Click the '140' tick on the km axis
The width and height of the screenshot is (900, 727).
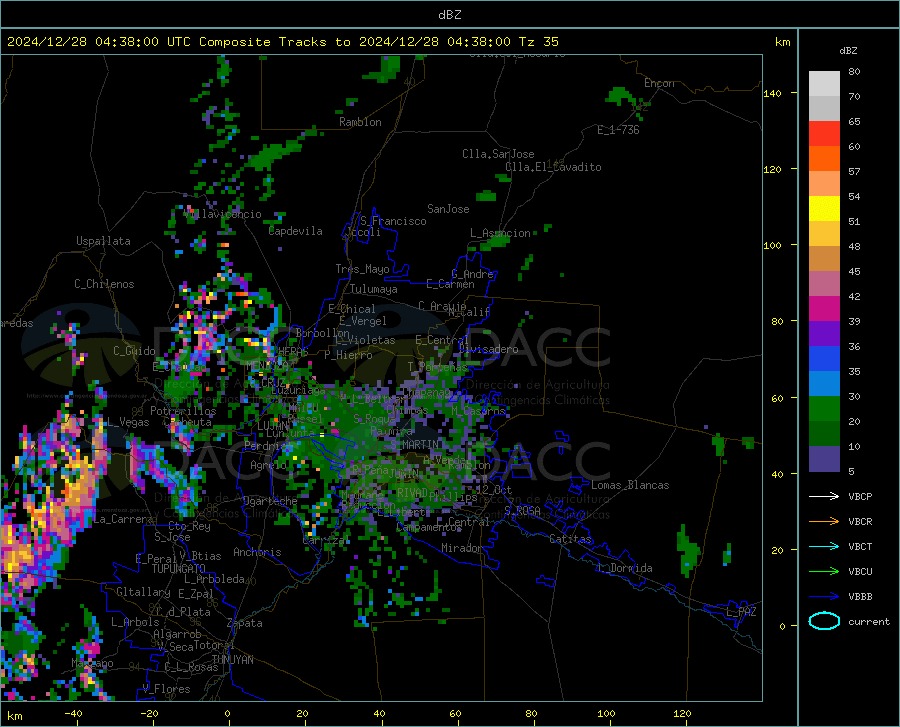[x=773, y=93]
